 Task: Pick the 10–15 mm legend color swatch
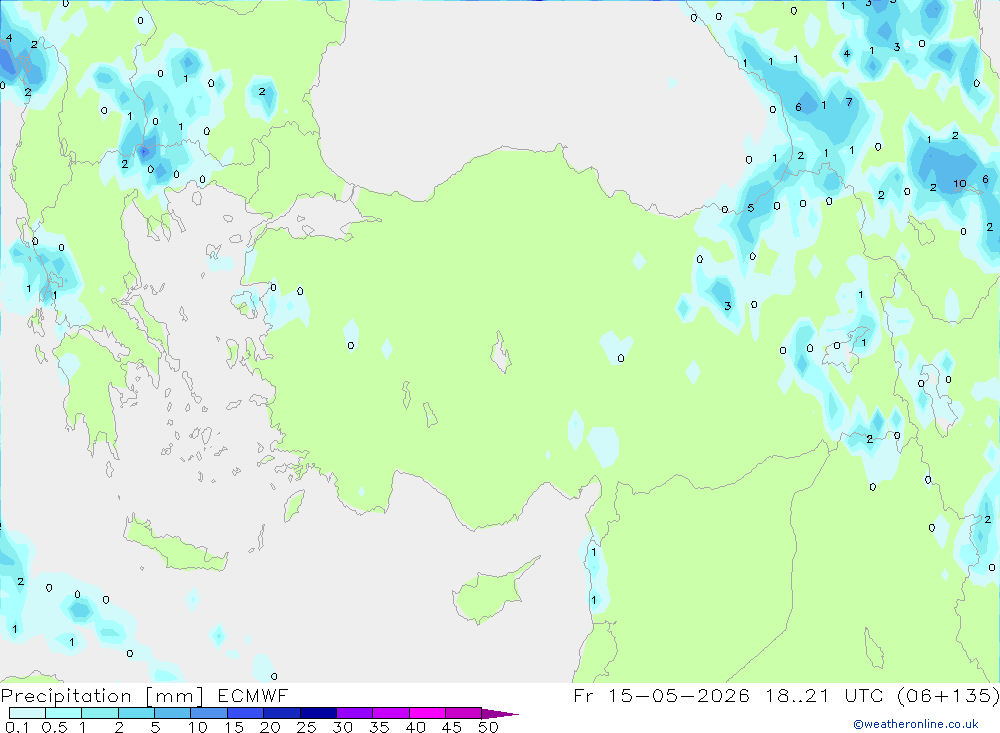click(x=209, y=713)
